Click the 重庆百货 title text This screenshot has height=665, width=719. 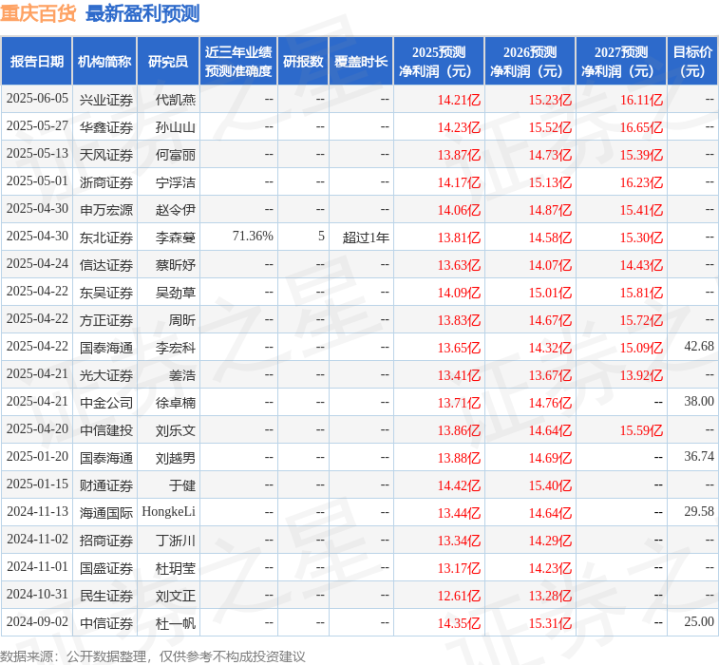(38, 13)
